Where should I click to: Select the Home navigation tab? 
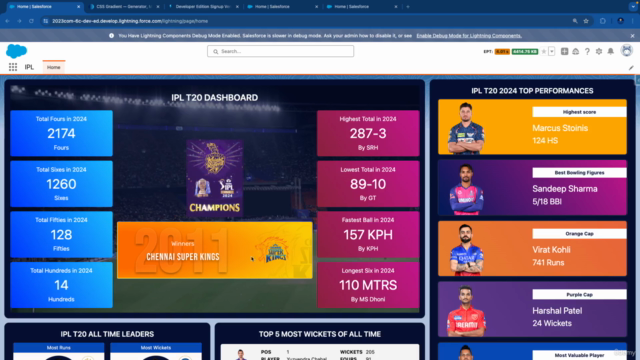(53, 67)
